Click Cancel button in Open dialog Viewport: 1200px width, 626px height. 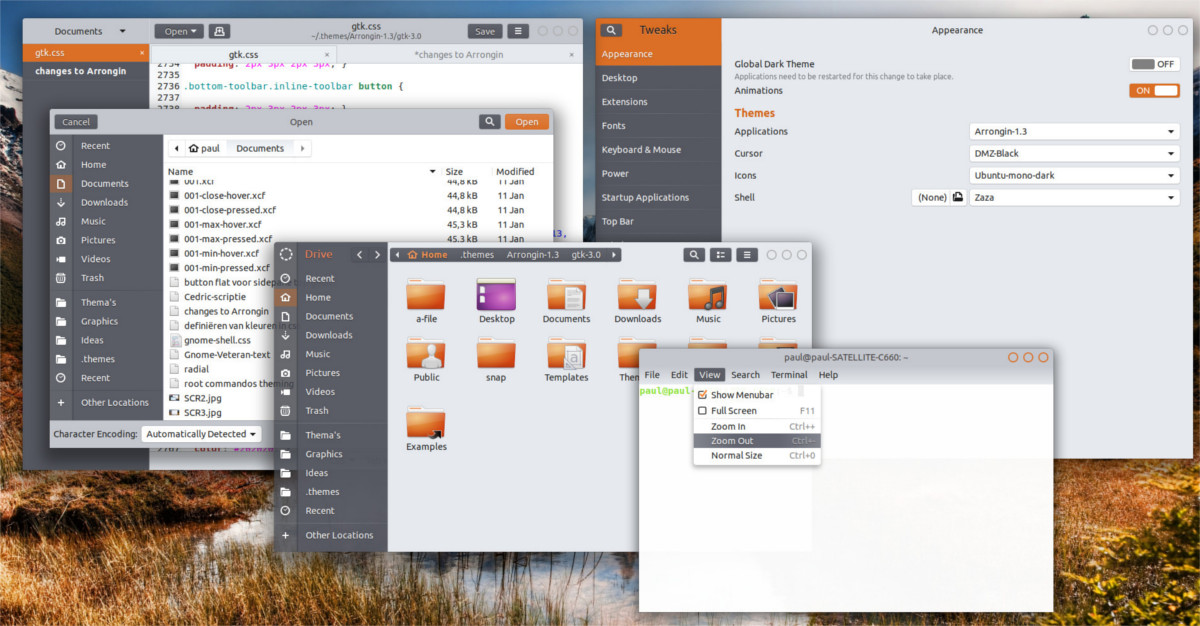(x=76, y=122)
